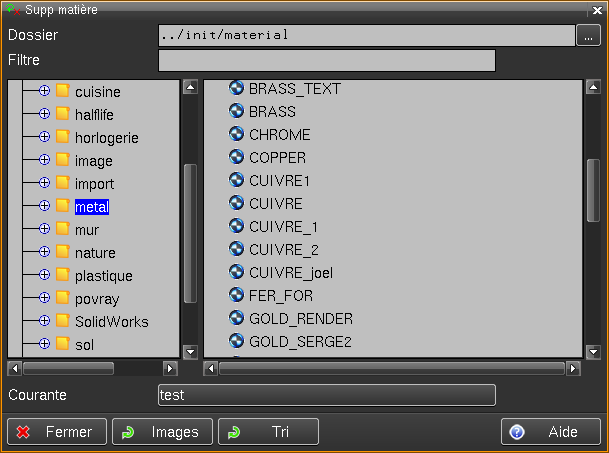Open folder browser with the ... button
The width and height of the screenshot is (609, 453).
coord(589,35)
